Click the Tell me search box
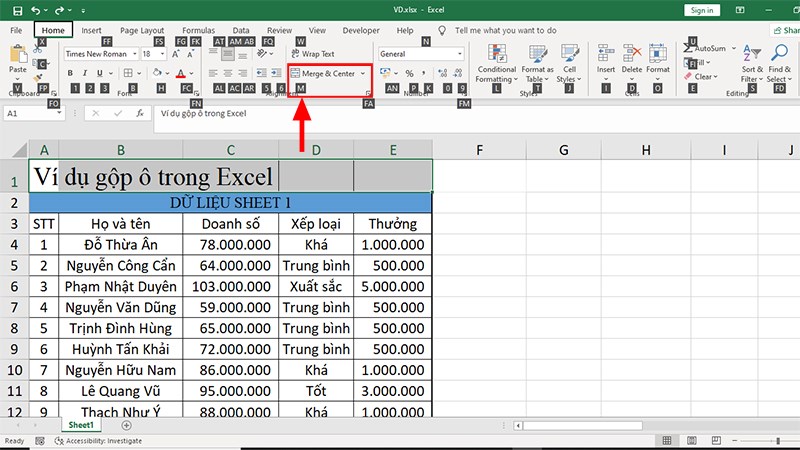 [x=505, y=30]
